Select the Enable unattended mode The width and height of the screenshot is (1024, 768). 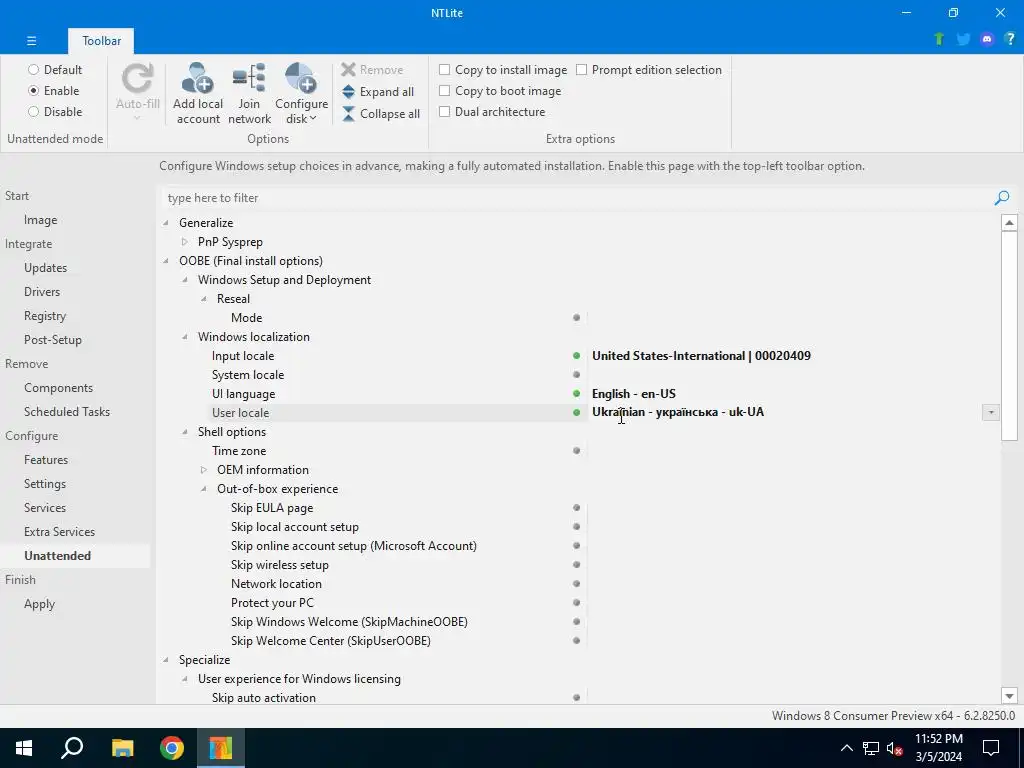(x=33, y=91)
